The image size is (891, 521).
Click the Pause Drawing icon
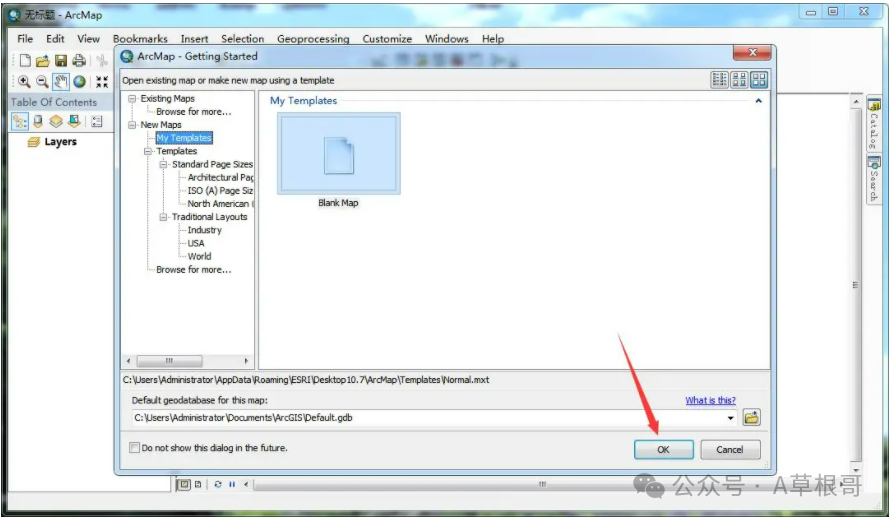point(232,485)
